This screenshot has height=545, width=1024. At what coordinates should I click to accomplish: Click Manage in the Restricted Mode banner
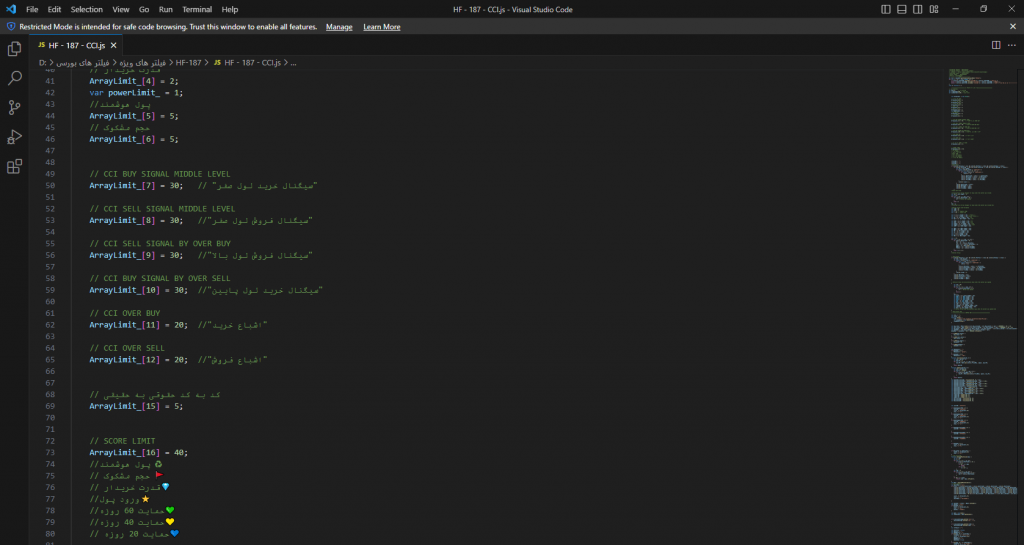pyautogui.click(x=339, y=27)
